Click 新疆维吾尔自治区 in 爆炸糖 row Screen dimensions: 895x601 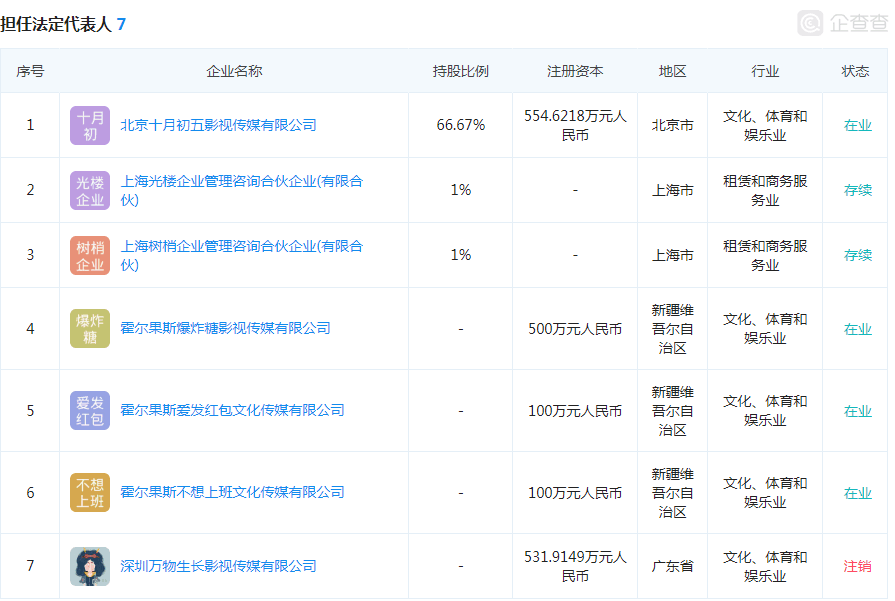[672, 329]
